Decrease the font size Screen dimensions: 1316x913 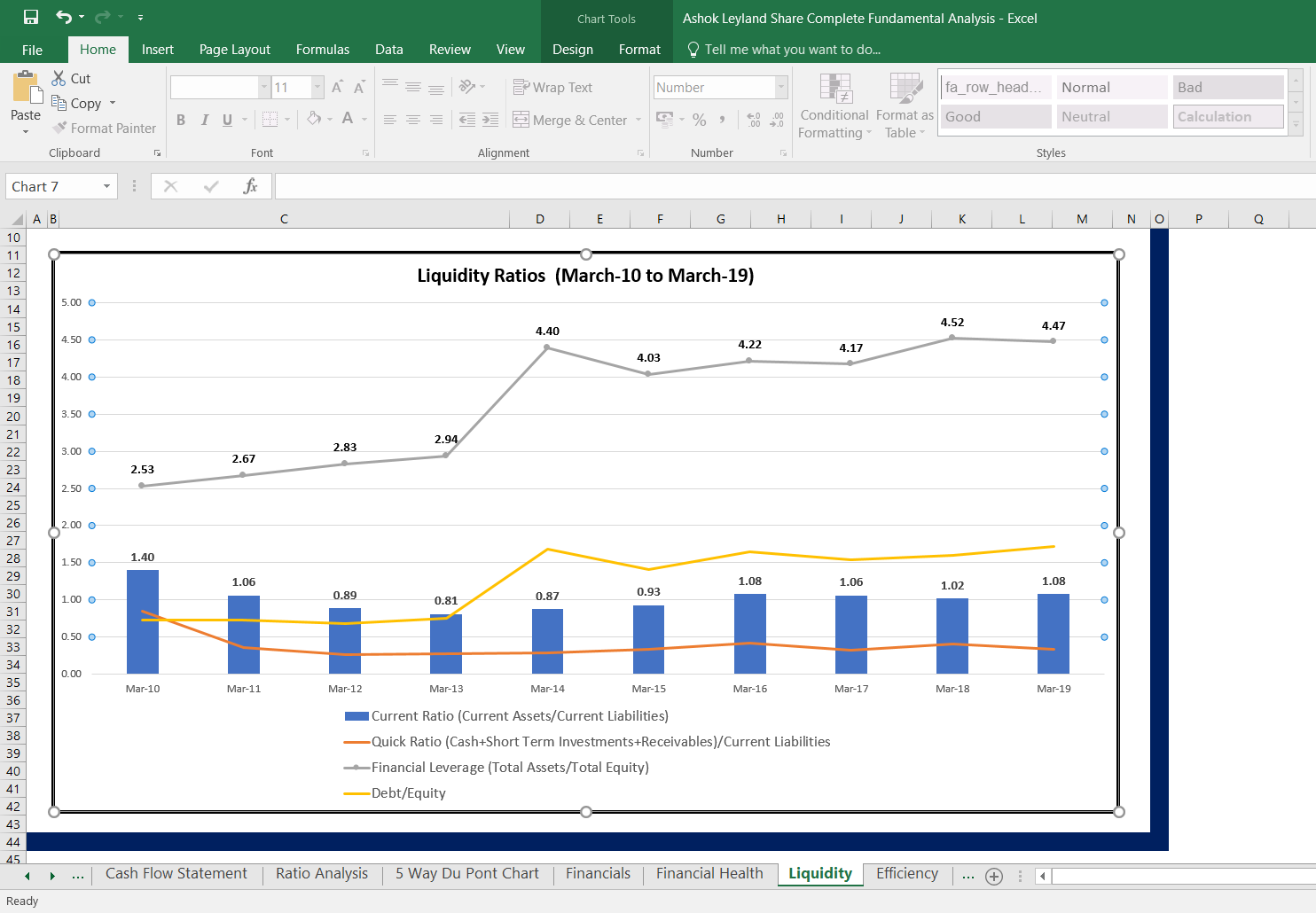pyautogui.click(x=359, y=87)
